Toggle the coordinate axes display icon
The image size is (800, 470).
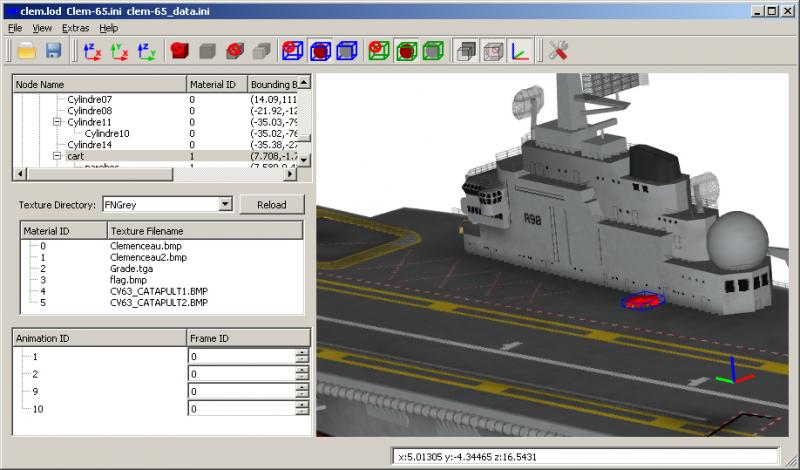click(x=520, y=51)
